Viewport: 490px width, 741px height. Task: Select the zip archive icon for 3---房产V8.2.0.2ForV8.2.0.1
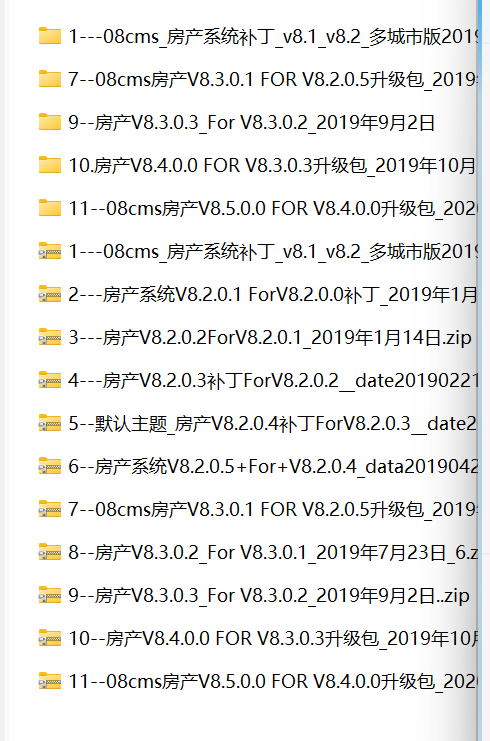(x=50, y=337)
